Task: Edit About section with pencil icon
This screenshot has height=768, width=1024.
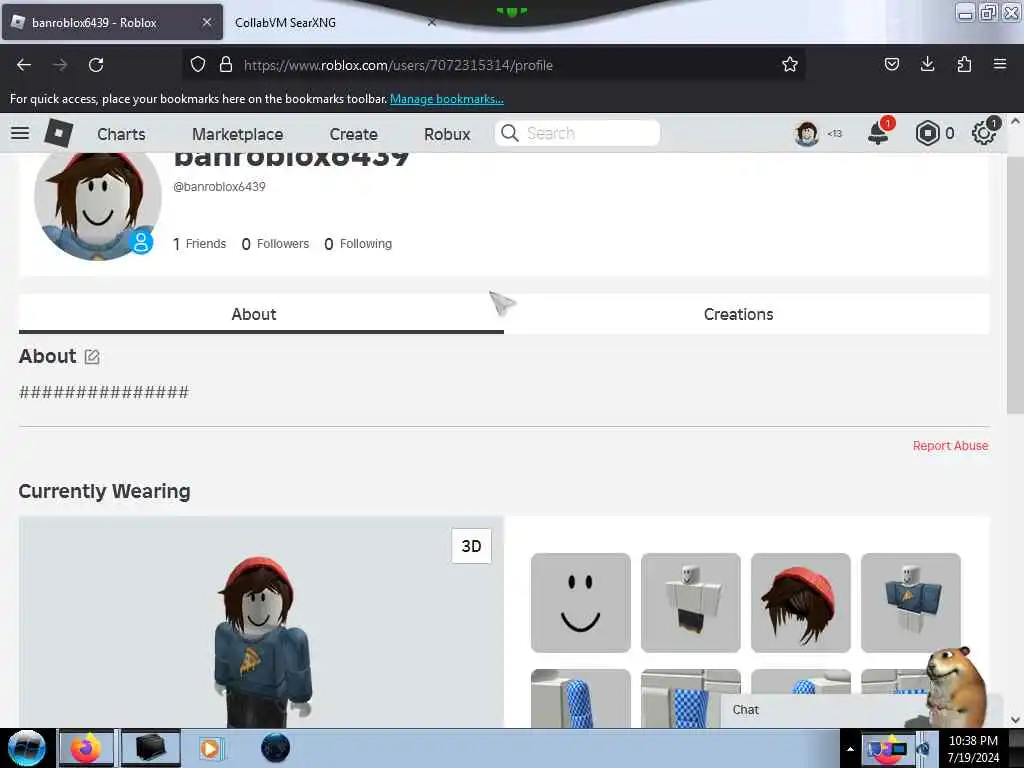Action: pyautogui.click(x=92, y=357)
